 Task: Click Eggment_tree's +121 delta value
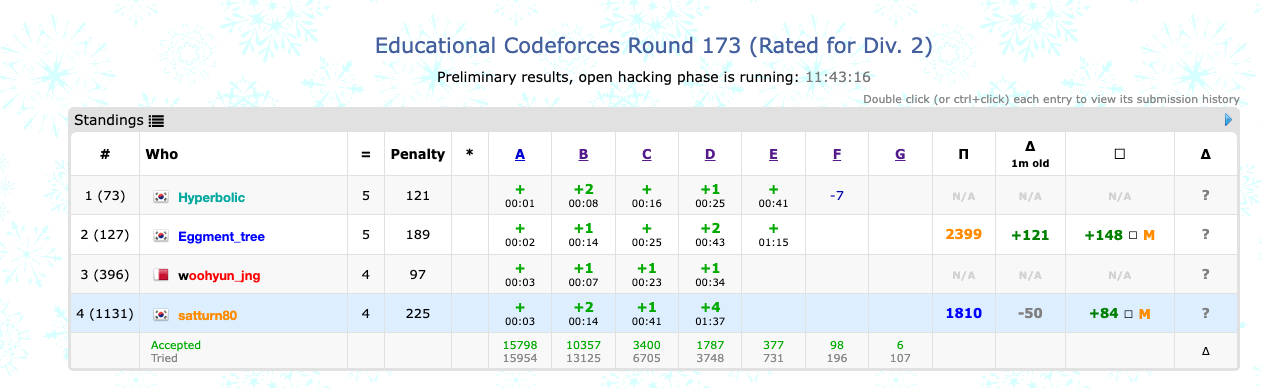pyautogui.click(x=1030, y=235)
